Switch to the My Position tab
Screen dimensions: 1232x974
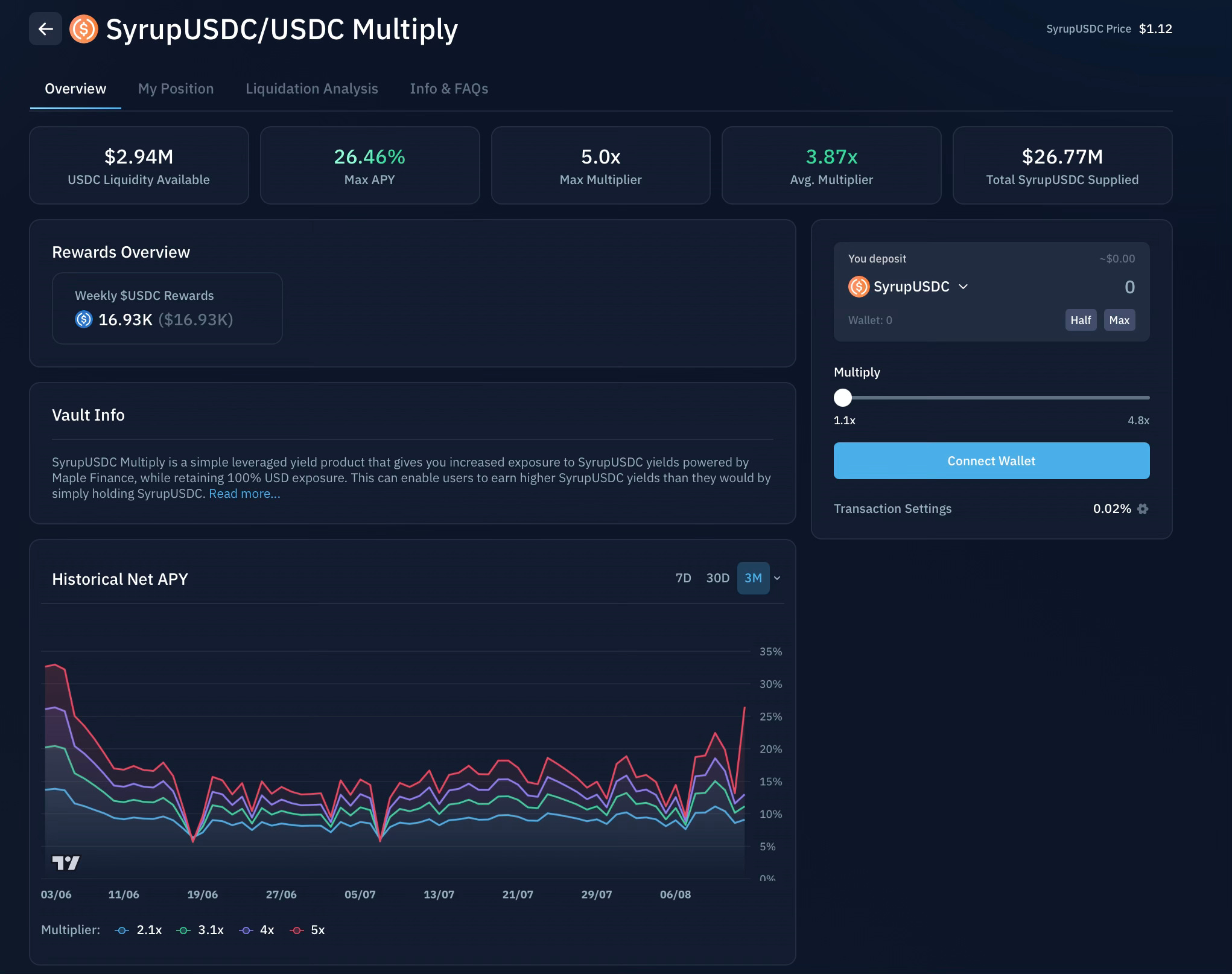click(176, 89)
